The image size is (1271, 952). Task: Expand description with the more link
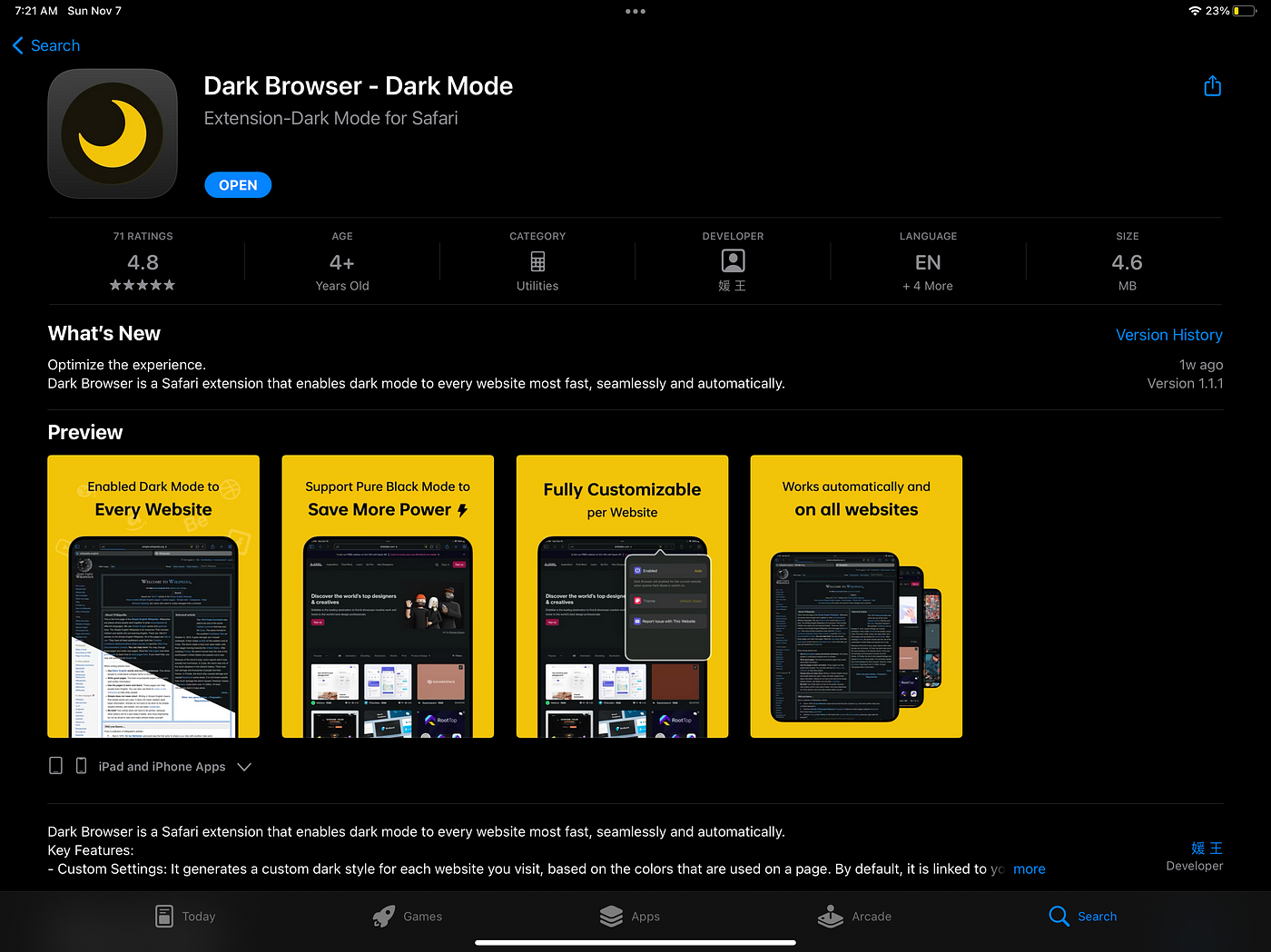point(1029,869)
